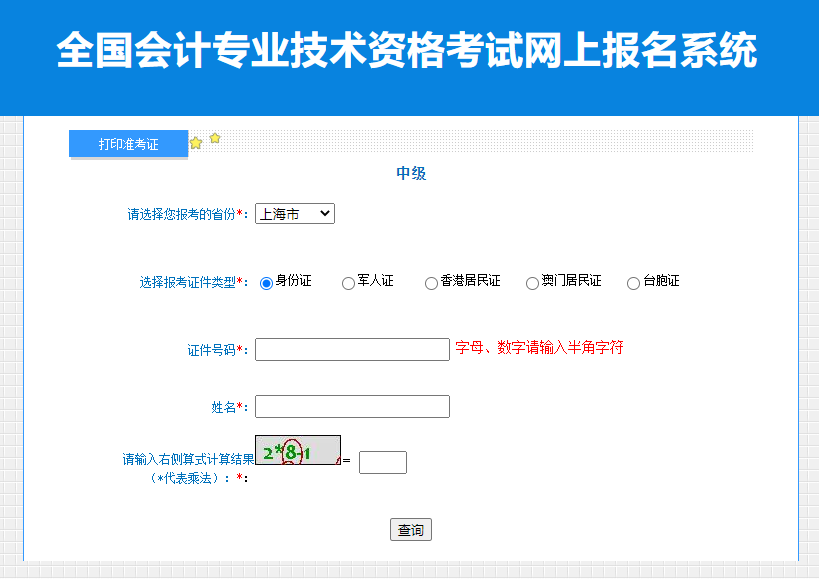Select the 台胞证 radio button
Screen dimensions: 819x579
click(631, 282)
